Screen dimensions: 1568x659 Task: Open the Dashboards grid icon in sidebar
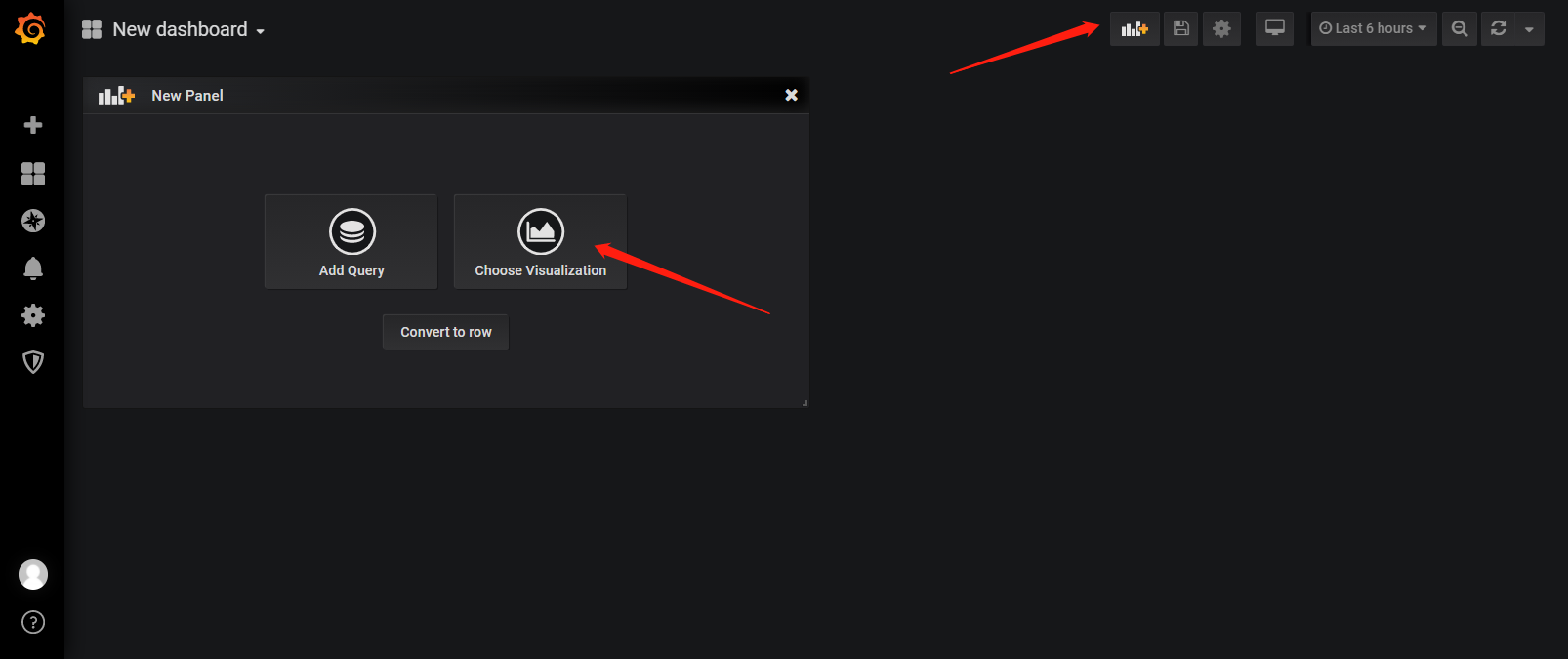click(33, 174)
